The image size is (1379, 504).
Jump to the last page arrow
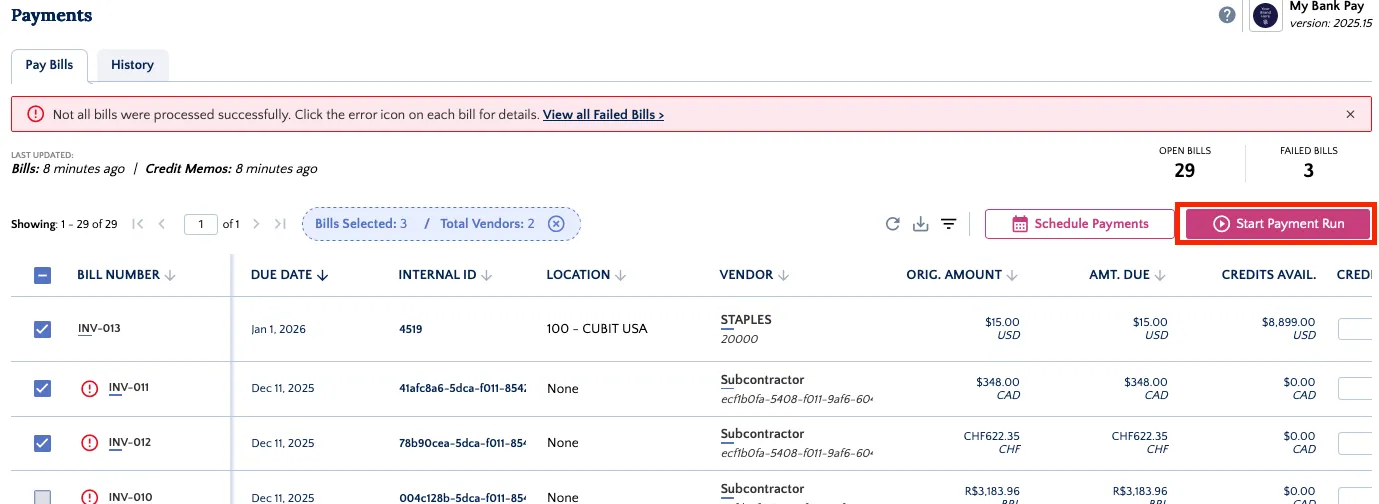(280, 224)
